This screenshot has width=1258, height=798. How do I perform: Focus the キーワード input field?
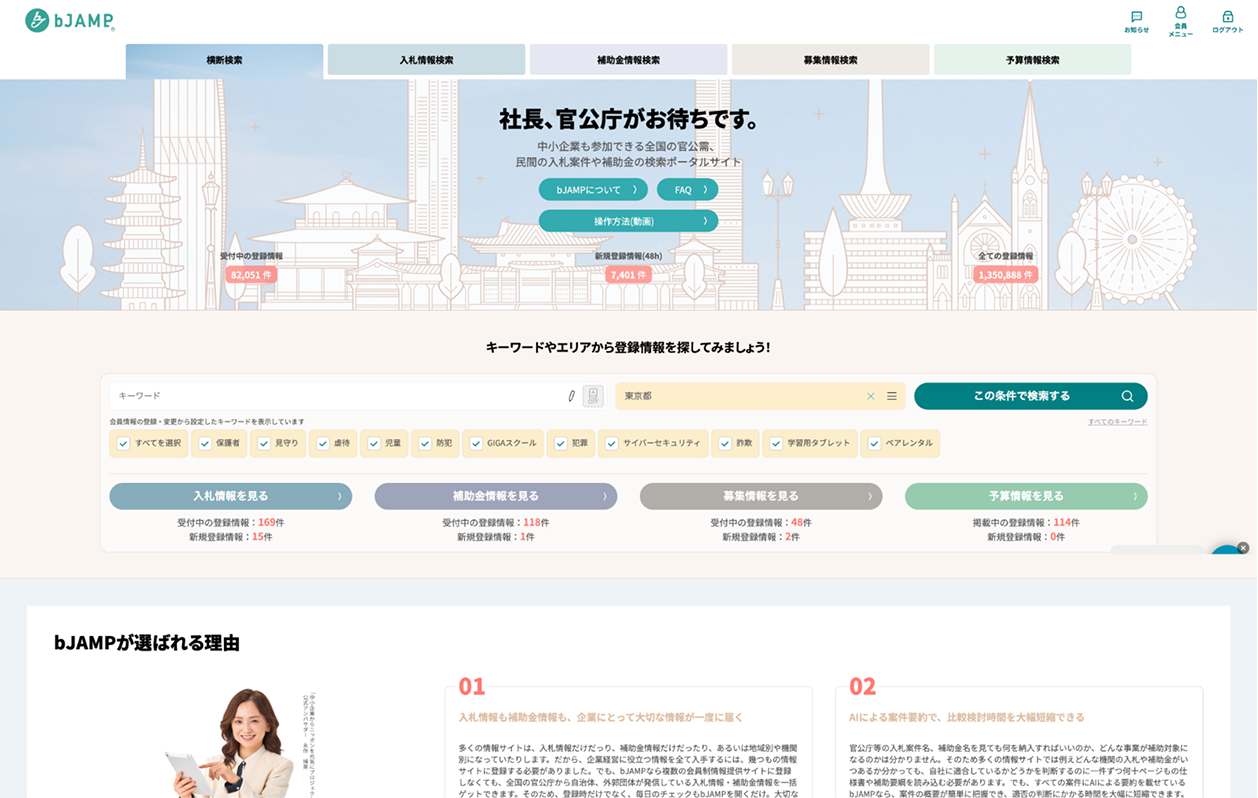(x=337, y=396)
